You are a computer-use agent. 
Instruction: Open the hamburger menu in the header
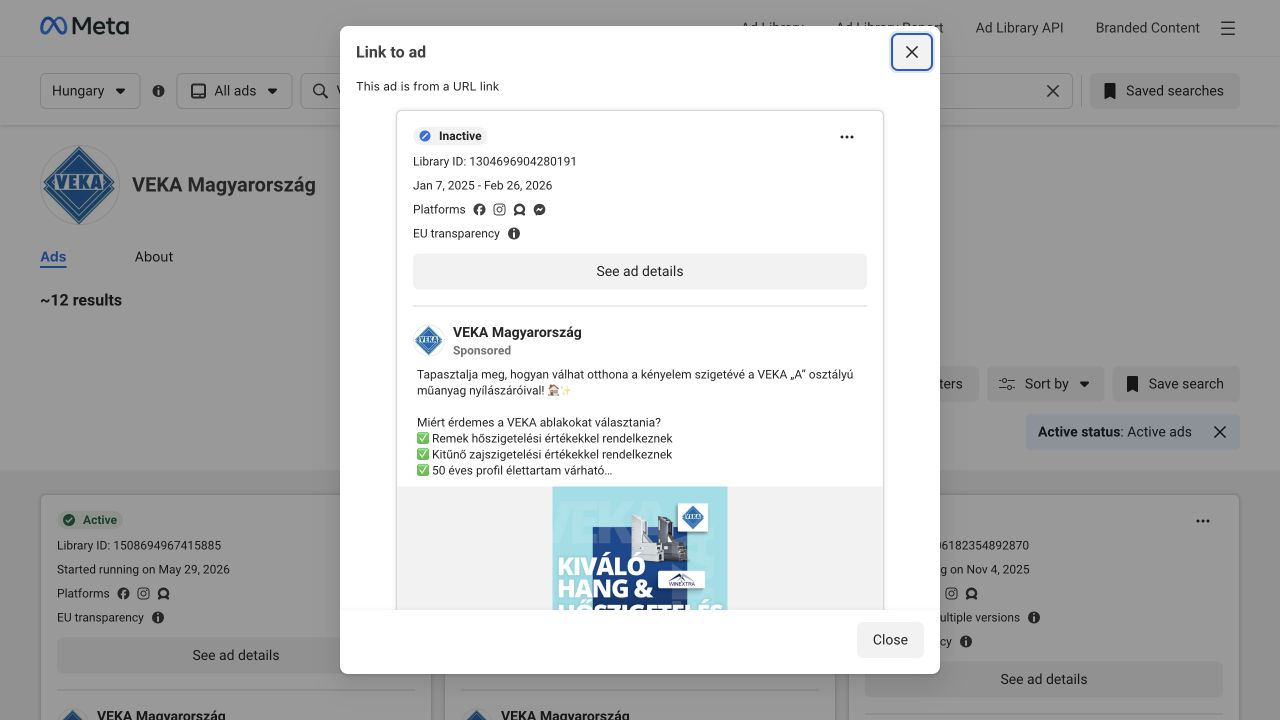point(1228,28)
